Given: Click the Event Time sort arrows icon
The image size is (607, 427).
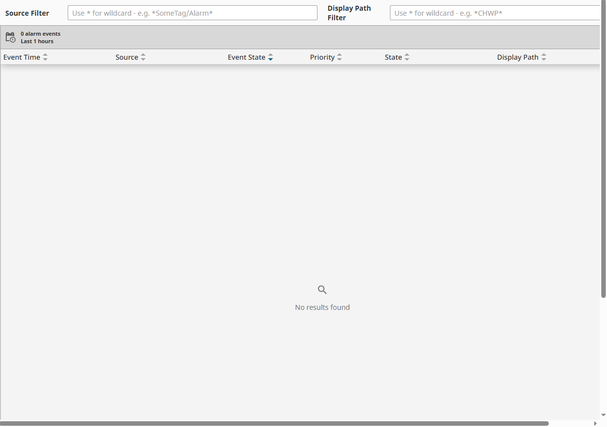Looking at the screenshot, I should click(45, 57).
